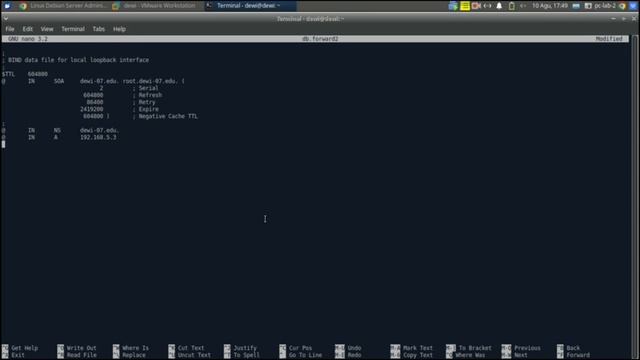Open the Edit menu
The image size is (640, 360).
click(27, 29)
